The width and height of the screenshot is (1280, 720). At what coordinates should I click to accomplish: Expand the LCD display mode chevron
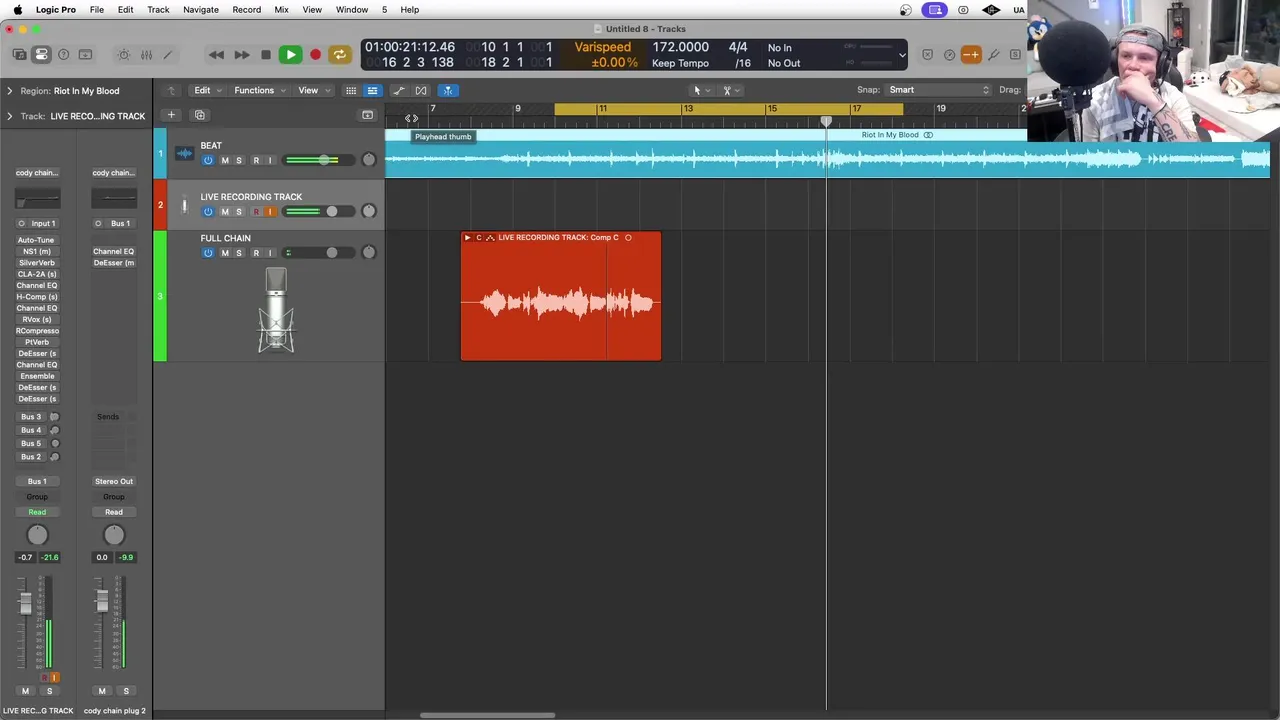(x=902, y=55)
